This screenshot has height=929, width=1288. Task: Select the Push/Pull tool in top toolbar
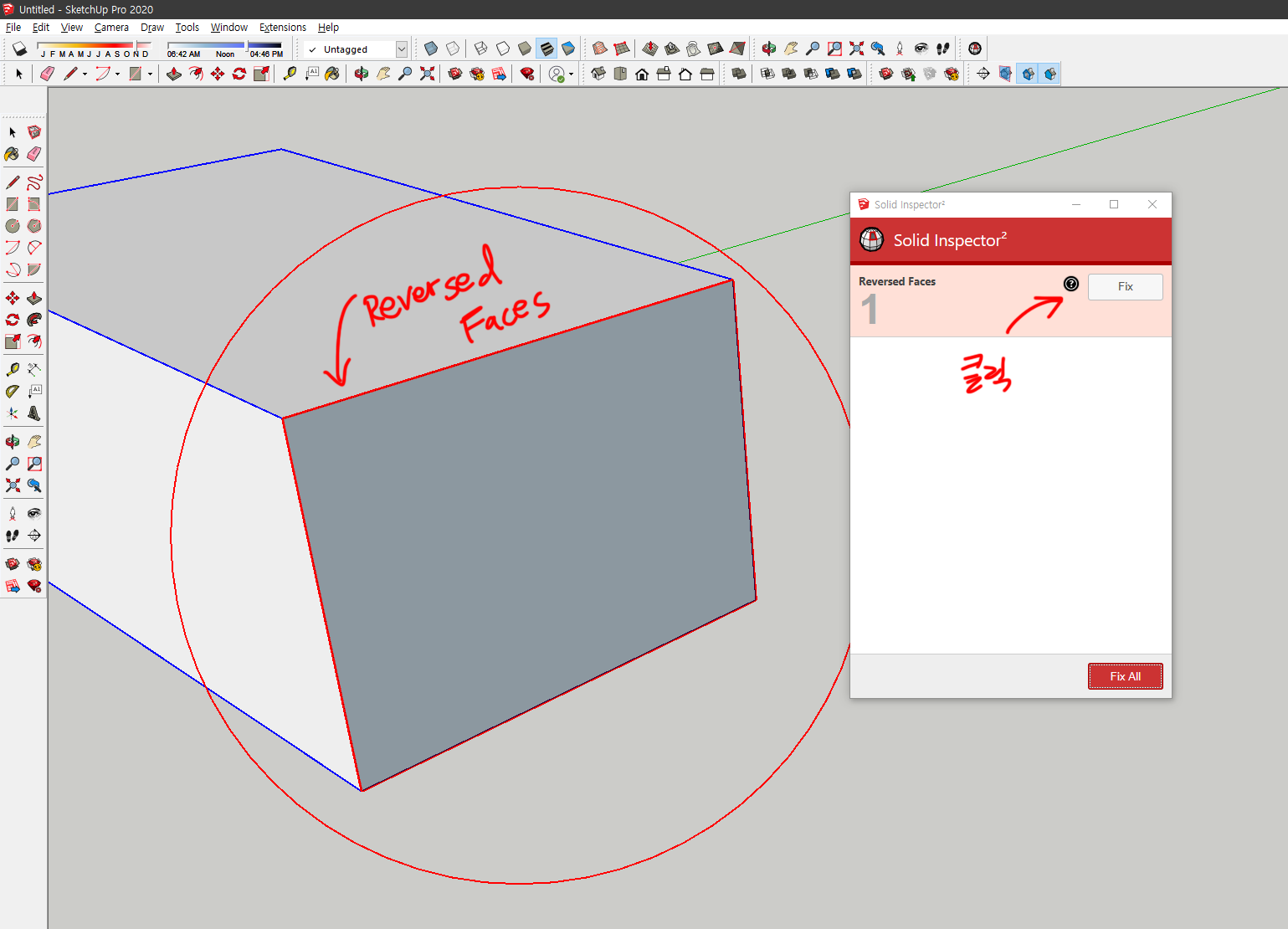click(x=174, y=74)
